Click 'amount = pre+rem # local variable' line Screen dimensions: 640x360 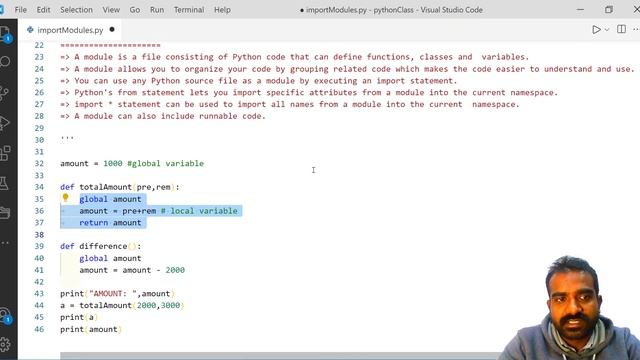pos(158,211)
